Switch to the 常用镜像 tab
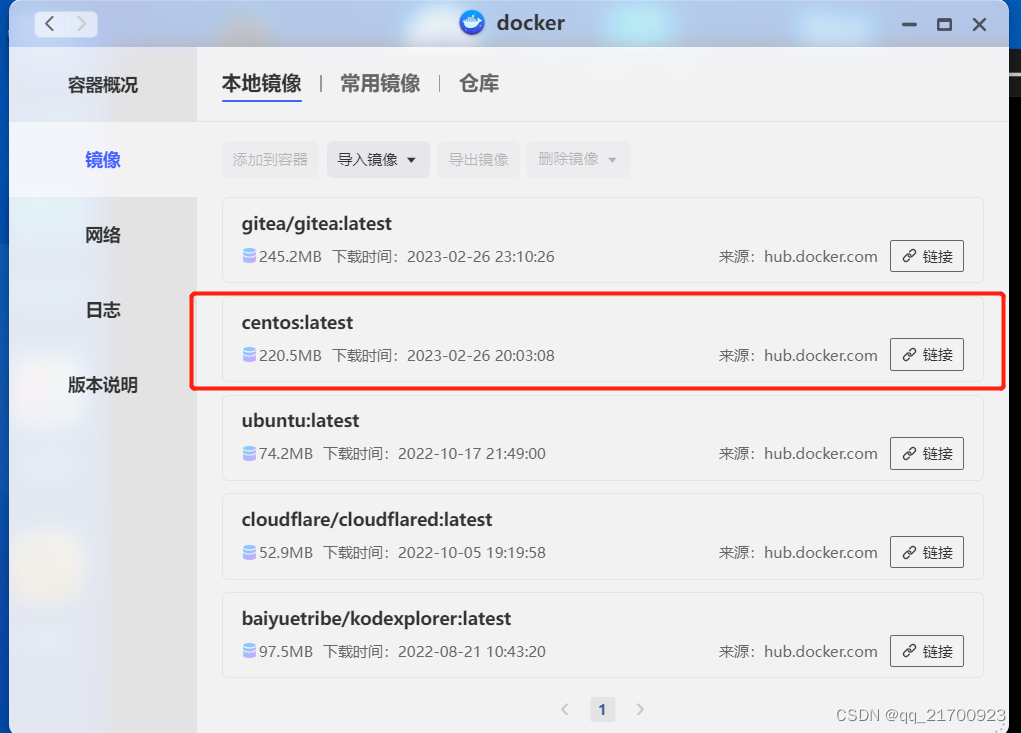 click(380, 83)
